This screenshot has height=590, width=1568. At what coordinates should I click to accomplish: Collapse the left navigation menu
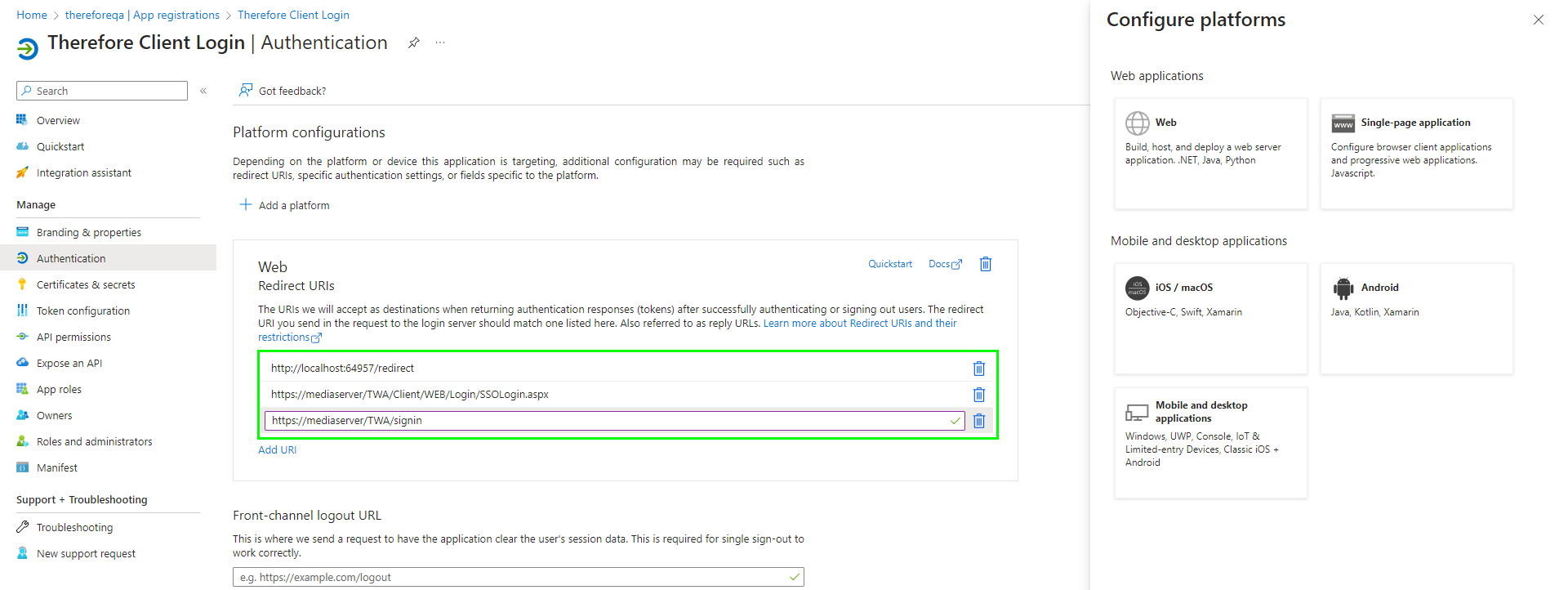pyautogui.click(x=203, y=91)
